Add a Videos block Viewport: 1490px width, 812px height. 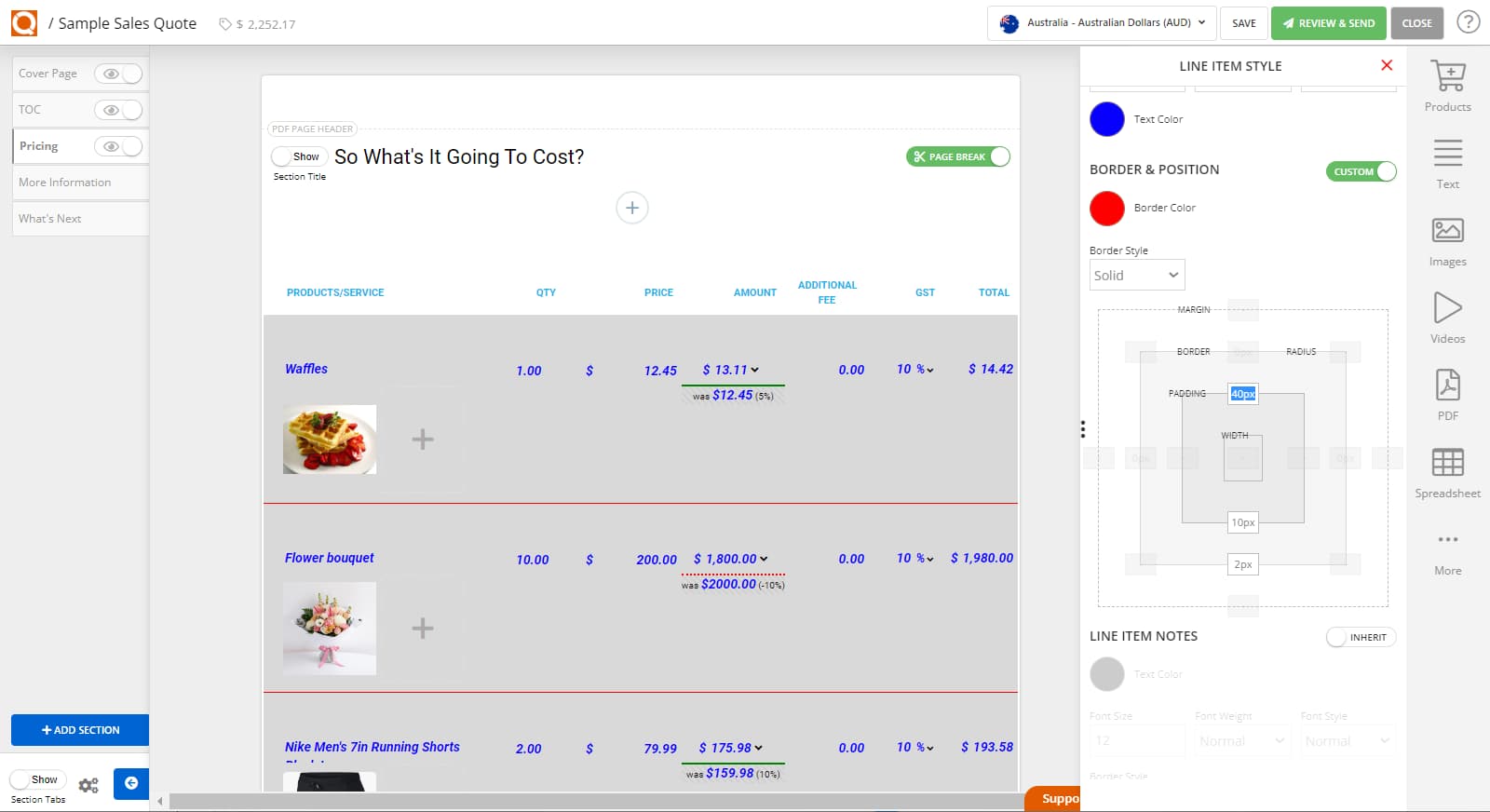click(x=1447, y=318)
